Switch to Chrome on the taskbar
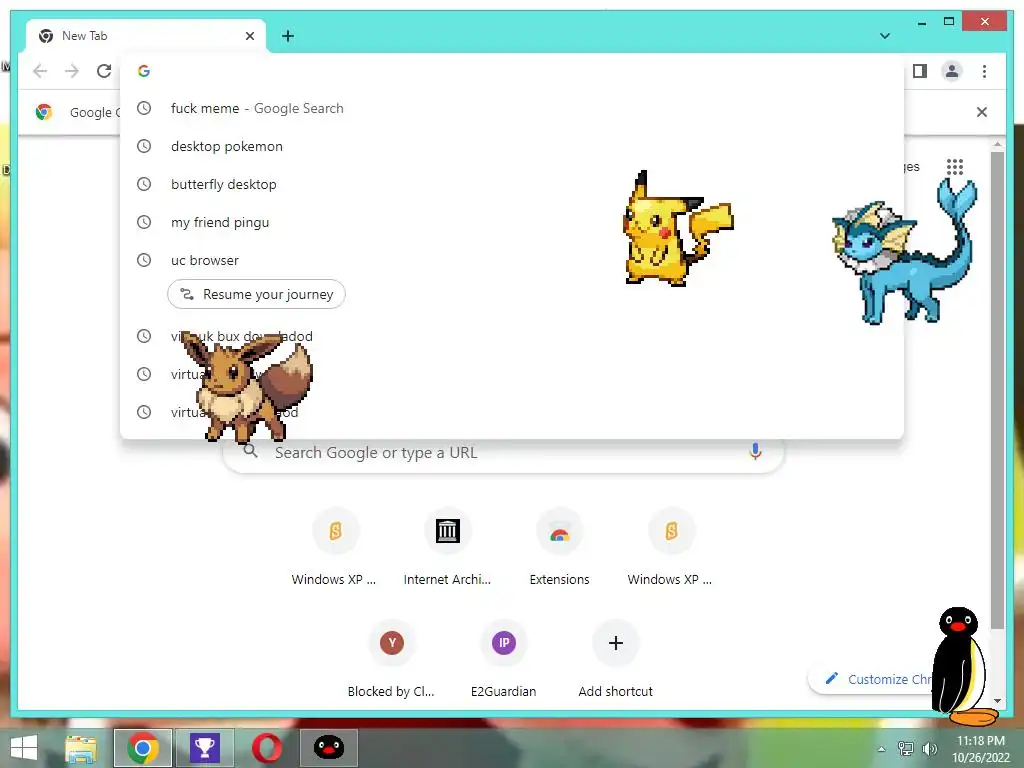 coord(143,748)
